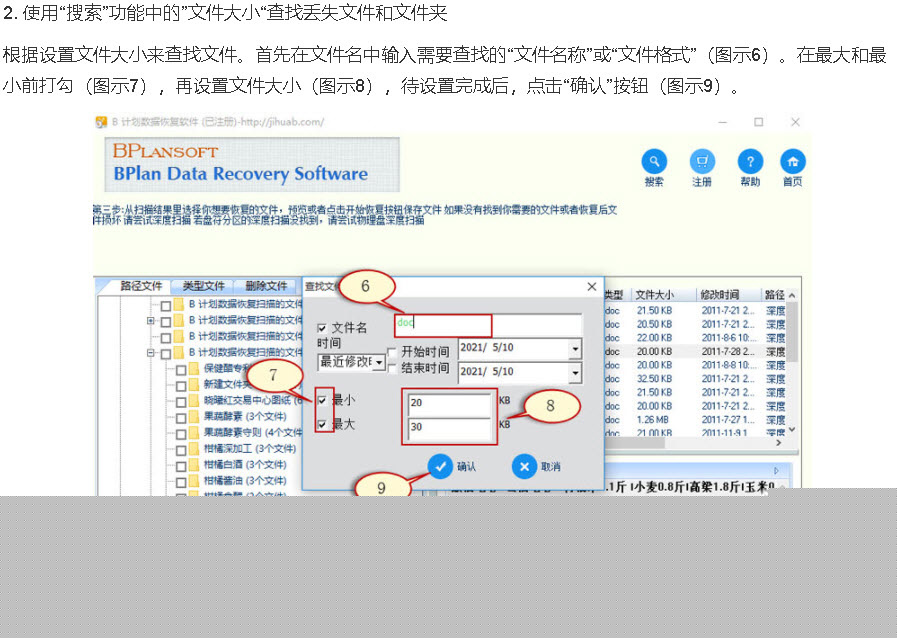
Task: Click the 取消 cancel button
Action: click(536, 466)
